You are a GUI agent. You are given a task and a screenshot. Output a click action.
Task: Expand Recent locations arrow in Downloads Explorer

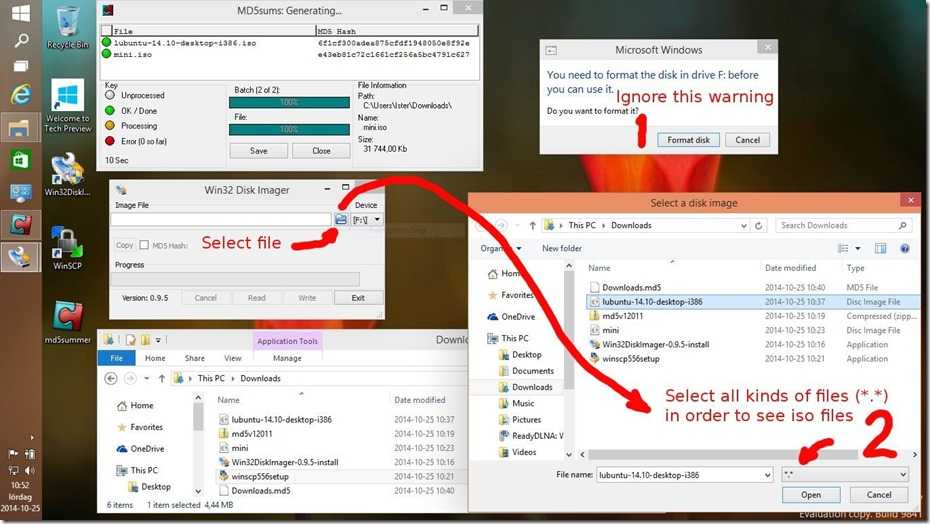tap(146, 379)
